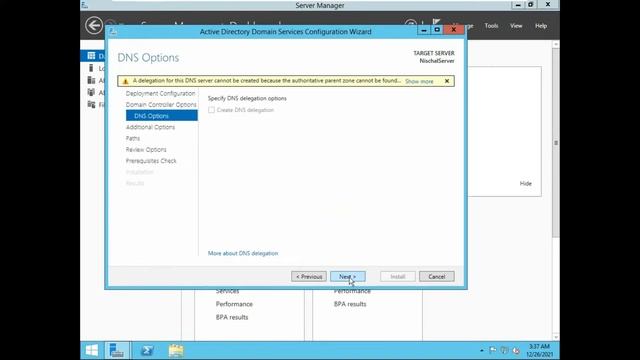Open BPA results in left tile
The height and width of the screenshot is (360, 640).
[232, 317]
